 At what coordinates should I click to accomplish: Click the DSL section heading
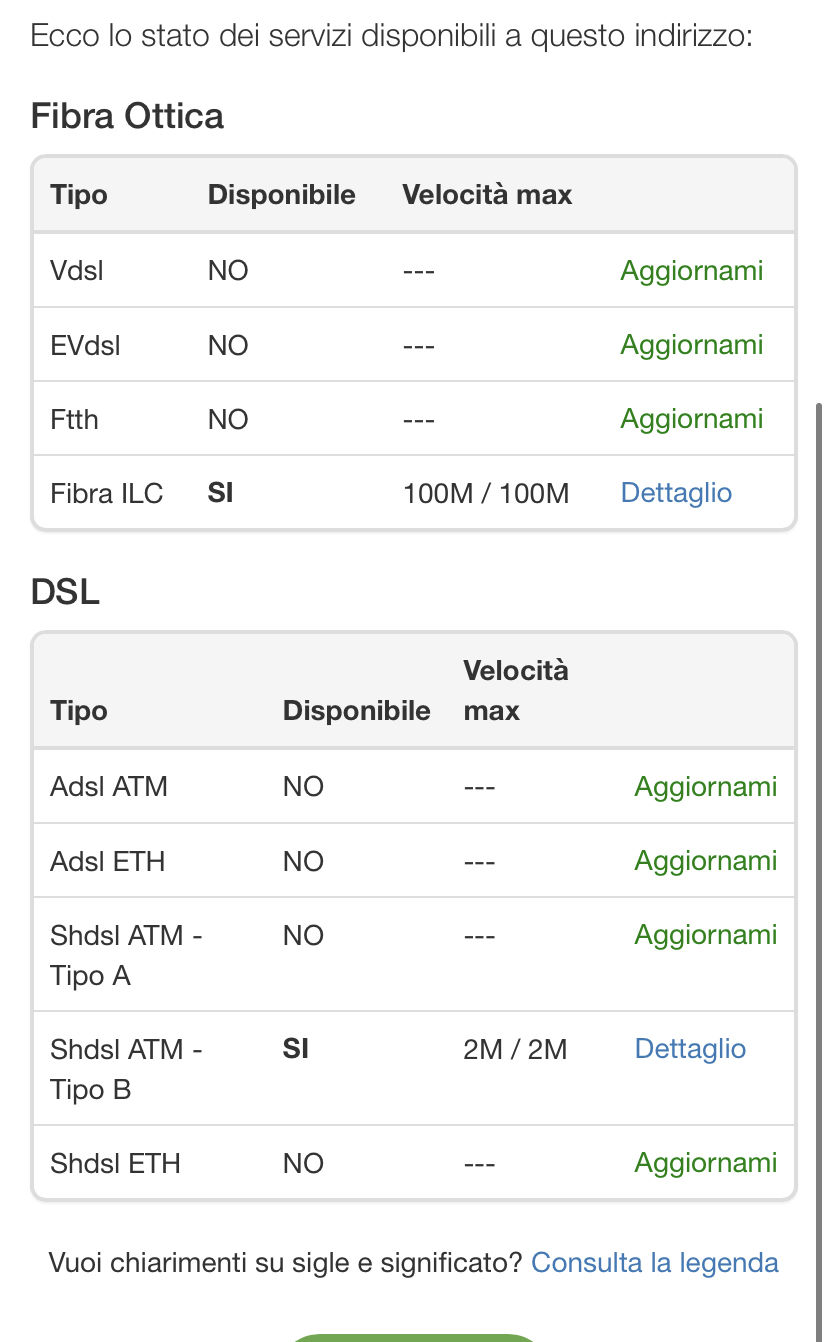(65, 592)
